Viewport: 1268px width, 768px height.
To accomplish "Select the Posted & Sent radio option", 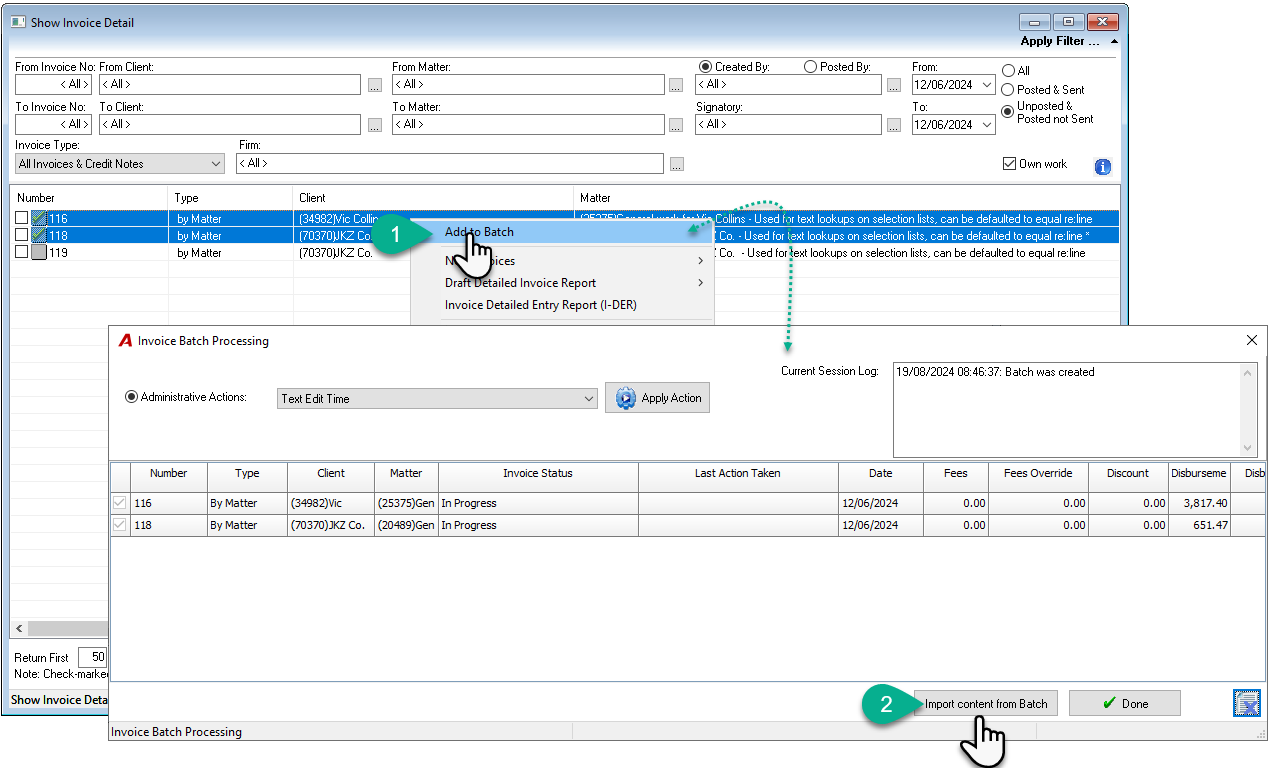I will coord(1008,90).
